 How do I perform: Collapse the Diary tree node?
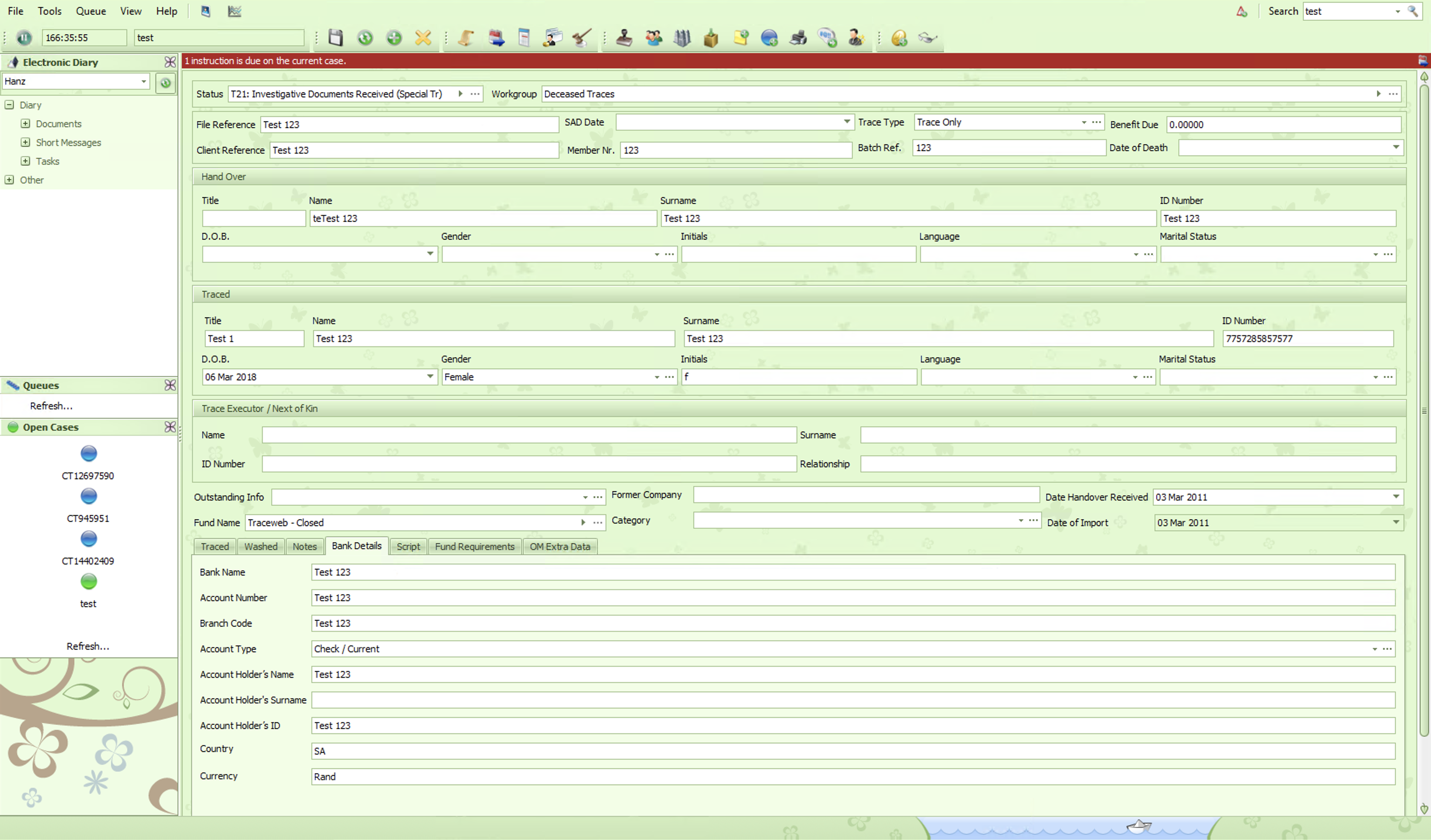9,105
